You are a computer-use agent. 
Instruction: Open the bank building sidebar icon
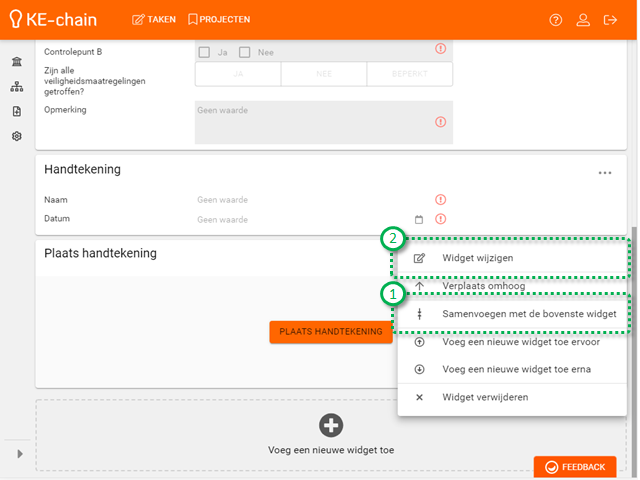[17, 62]
